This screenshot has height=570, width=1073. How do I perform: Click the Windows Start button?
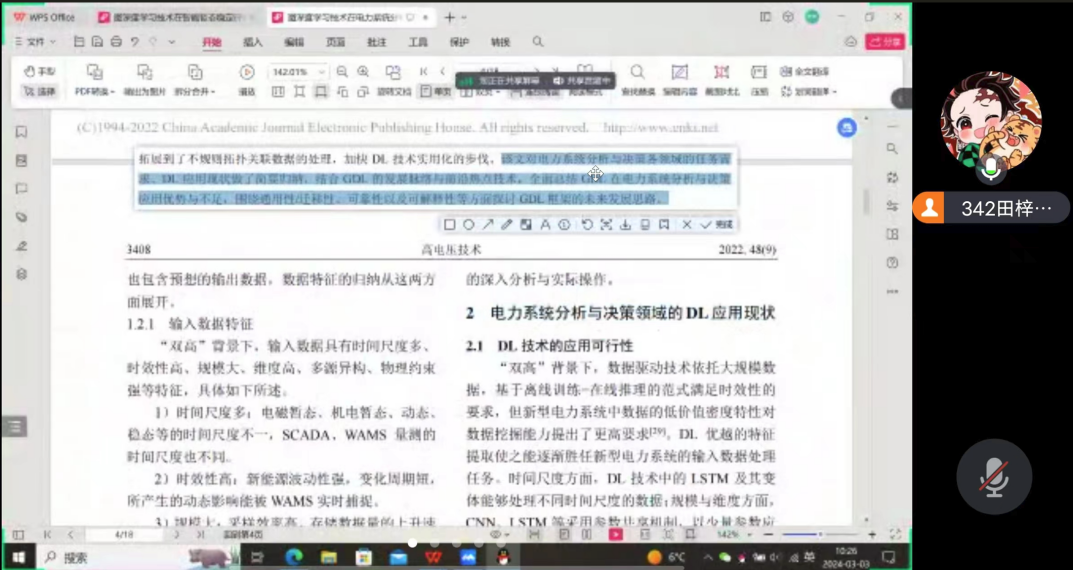tap(18, 557)
